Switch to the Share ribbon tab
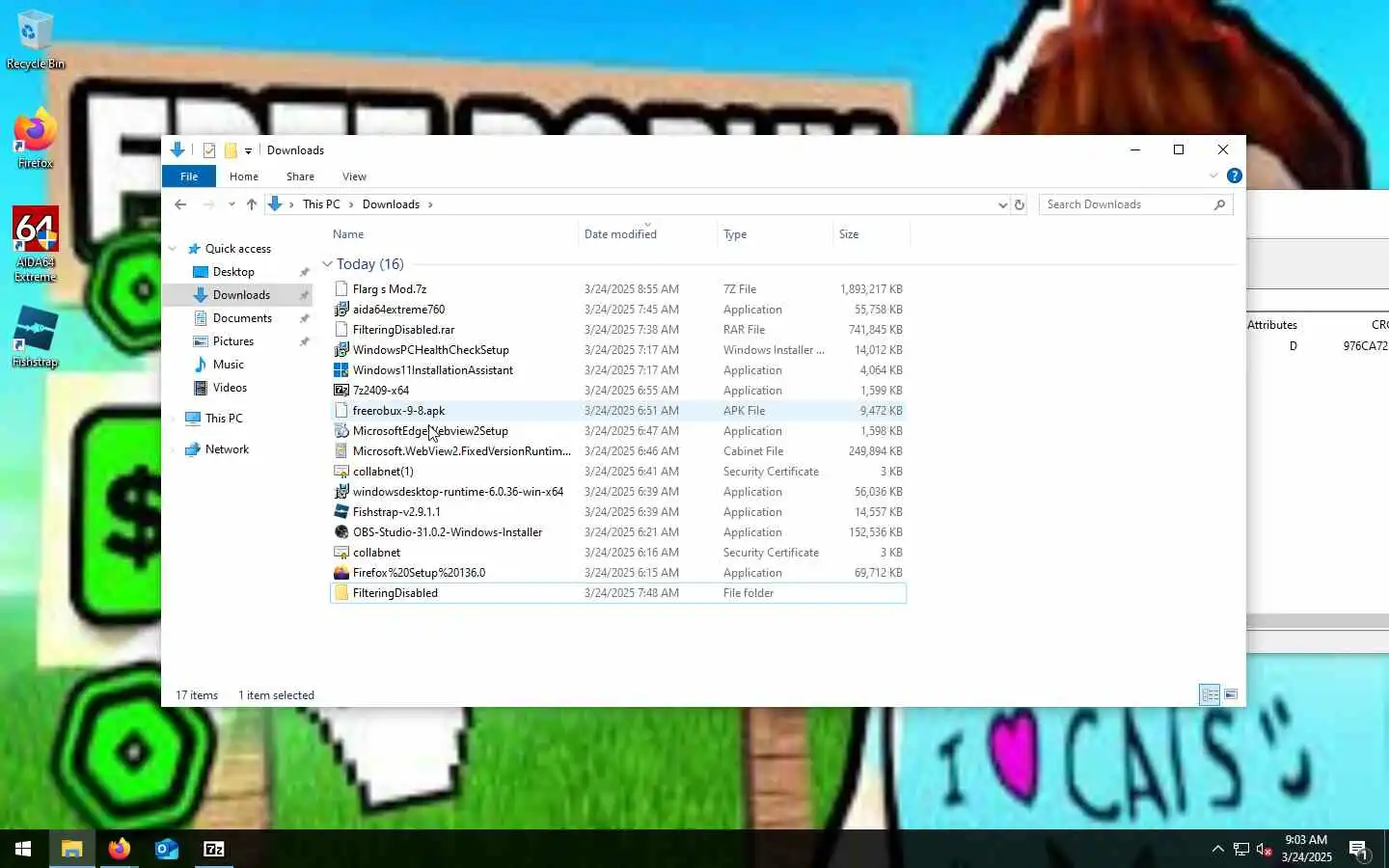1389x868 pixels. coord(300,176)
